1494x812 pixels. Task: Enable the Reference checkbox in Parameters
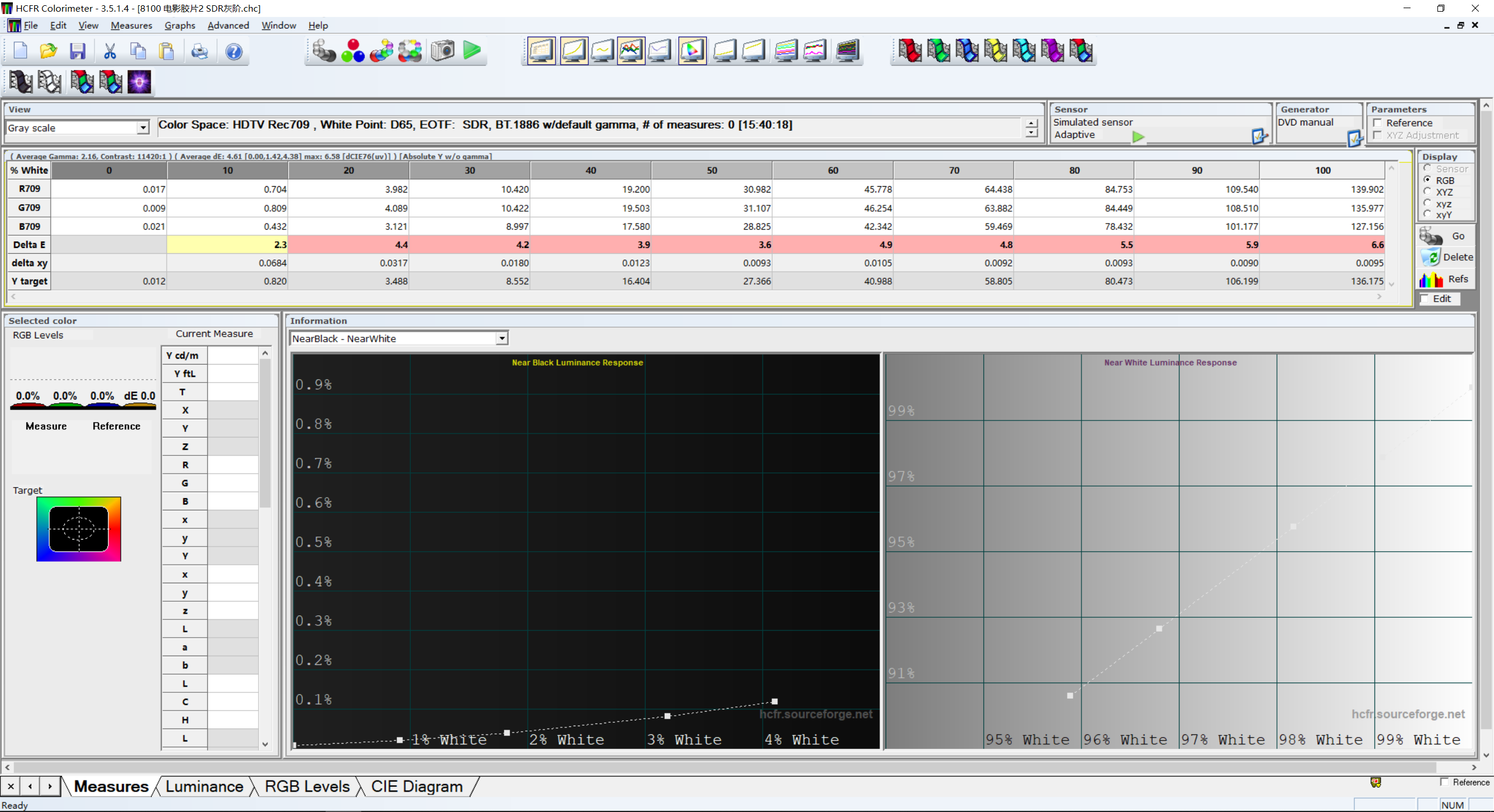[x=1378, y=123]
